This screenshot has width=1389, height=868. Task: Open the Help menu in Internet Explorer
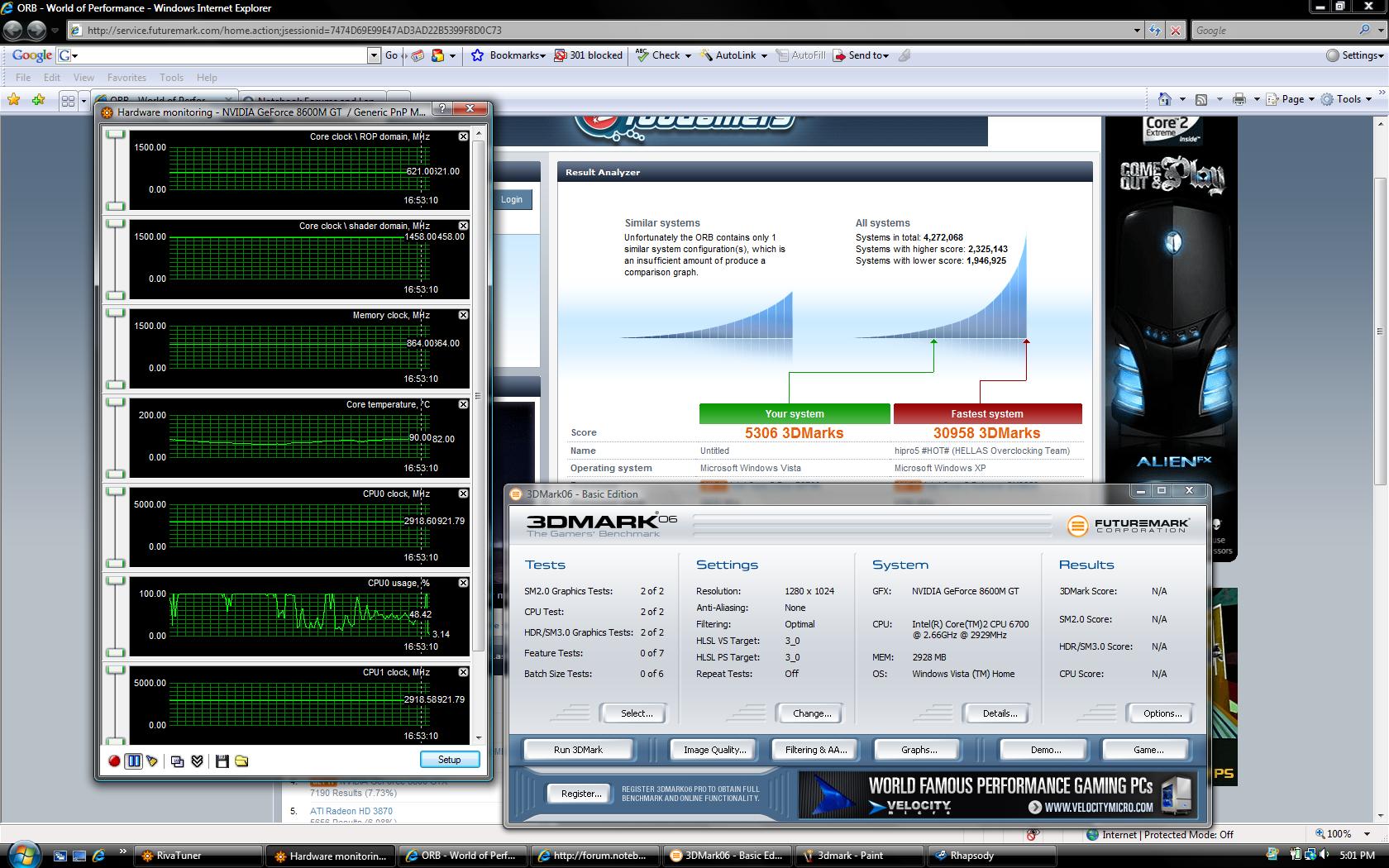[x=207, y=77]
